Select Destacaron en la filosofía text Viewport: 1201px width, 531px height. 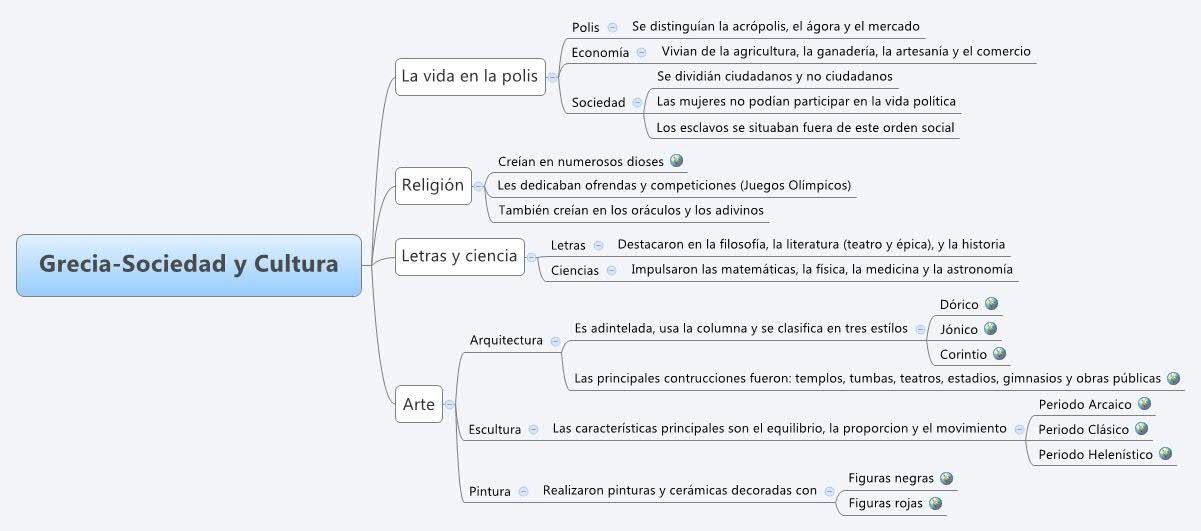(x=811, y=244)
